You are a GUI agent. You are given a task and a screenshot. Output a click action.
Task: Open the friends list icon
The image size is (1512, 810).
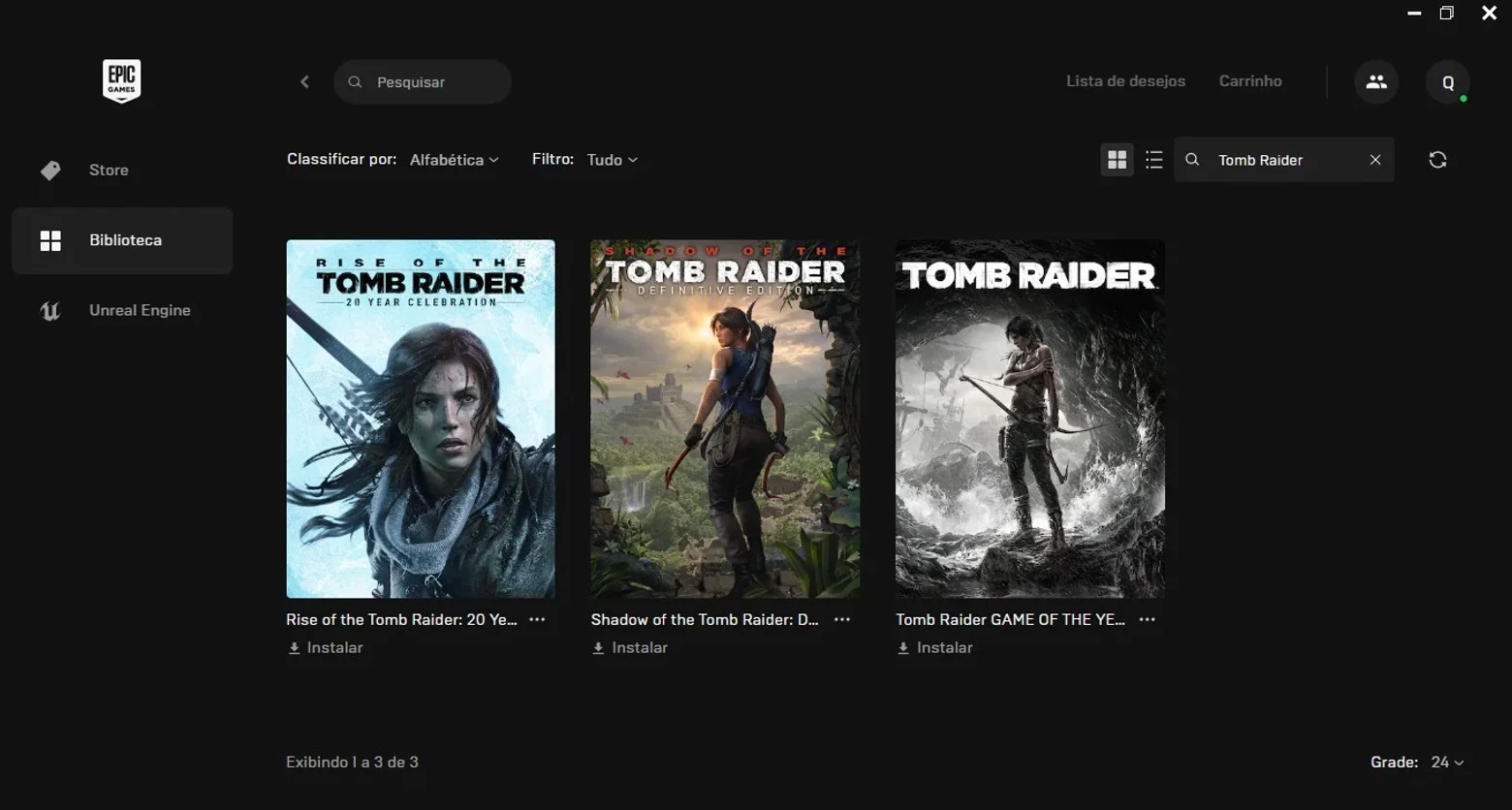[x=1376, y=82]
